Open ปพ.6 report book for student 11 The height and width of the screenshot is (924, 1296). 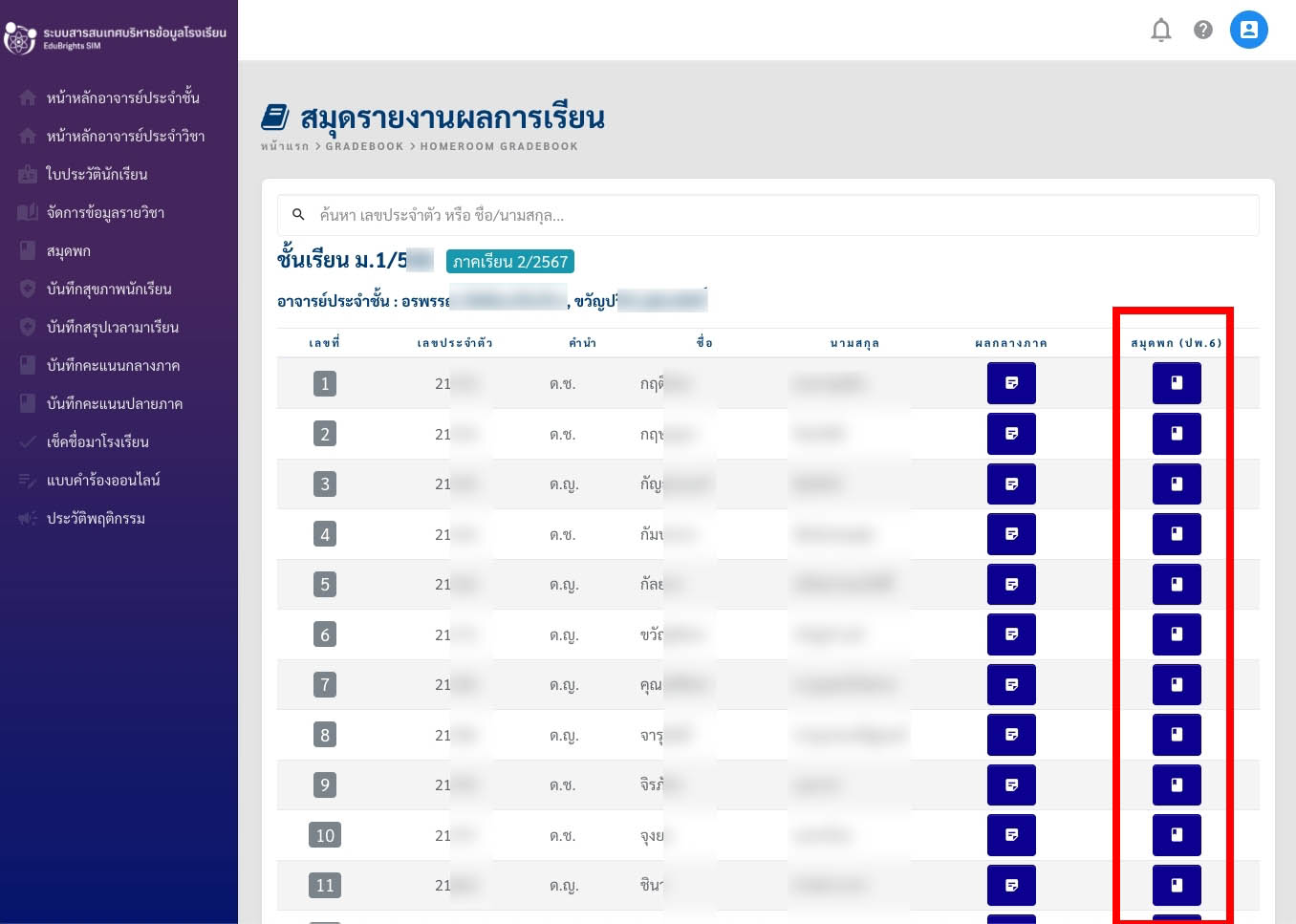tap(1177, 885)
